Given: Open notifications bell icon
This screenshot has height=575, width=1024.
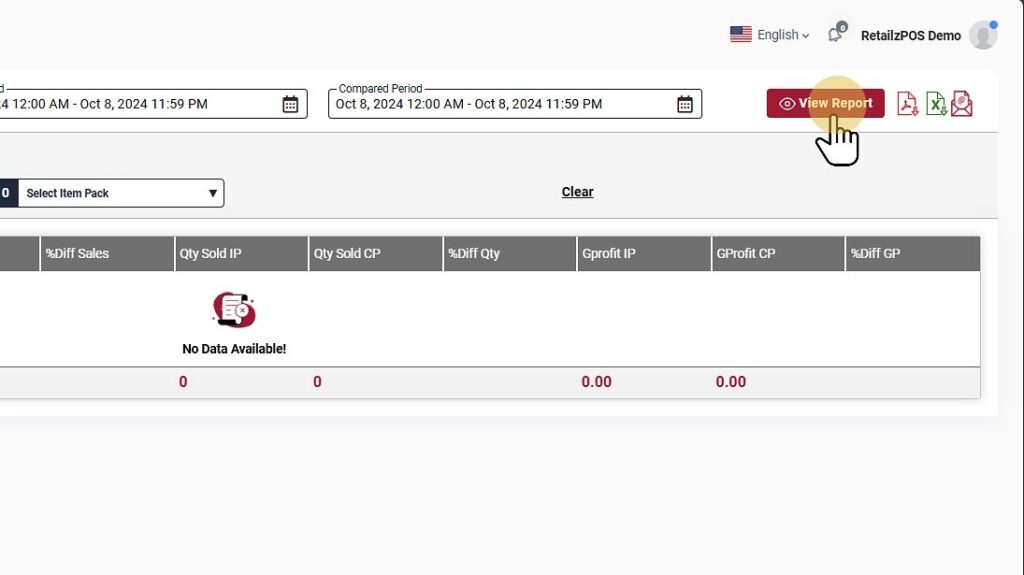Looking at the screenshot, I should [x=836, y=33].
